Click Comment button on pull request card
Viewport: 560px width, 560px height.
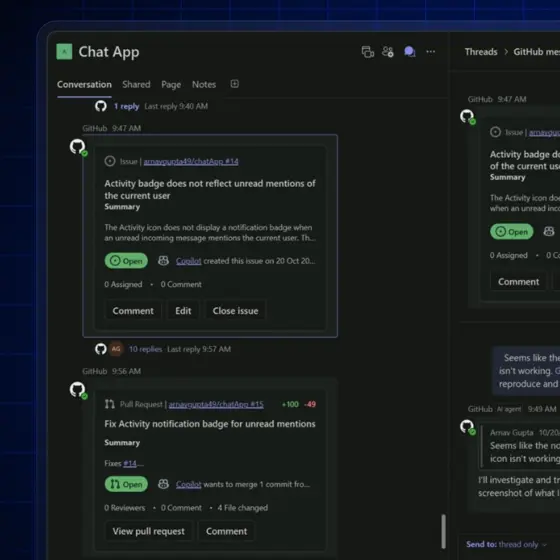pyautogui.click(x=226, y=531)
